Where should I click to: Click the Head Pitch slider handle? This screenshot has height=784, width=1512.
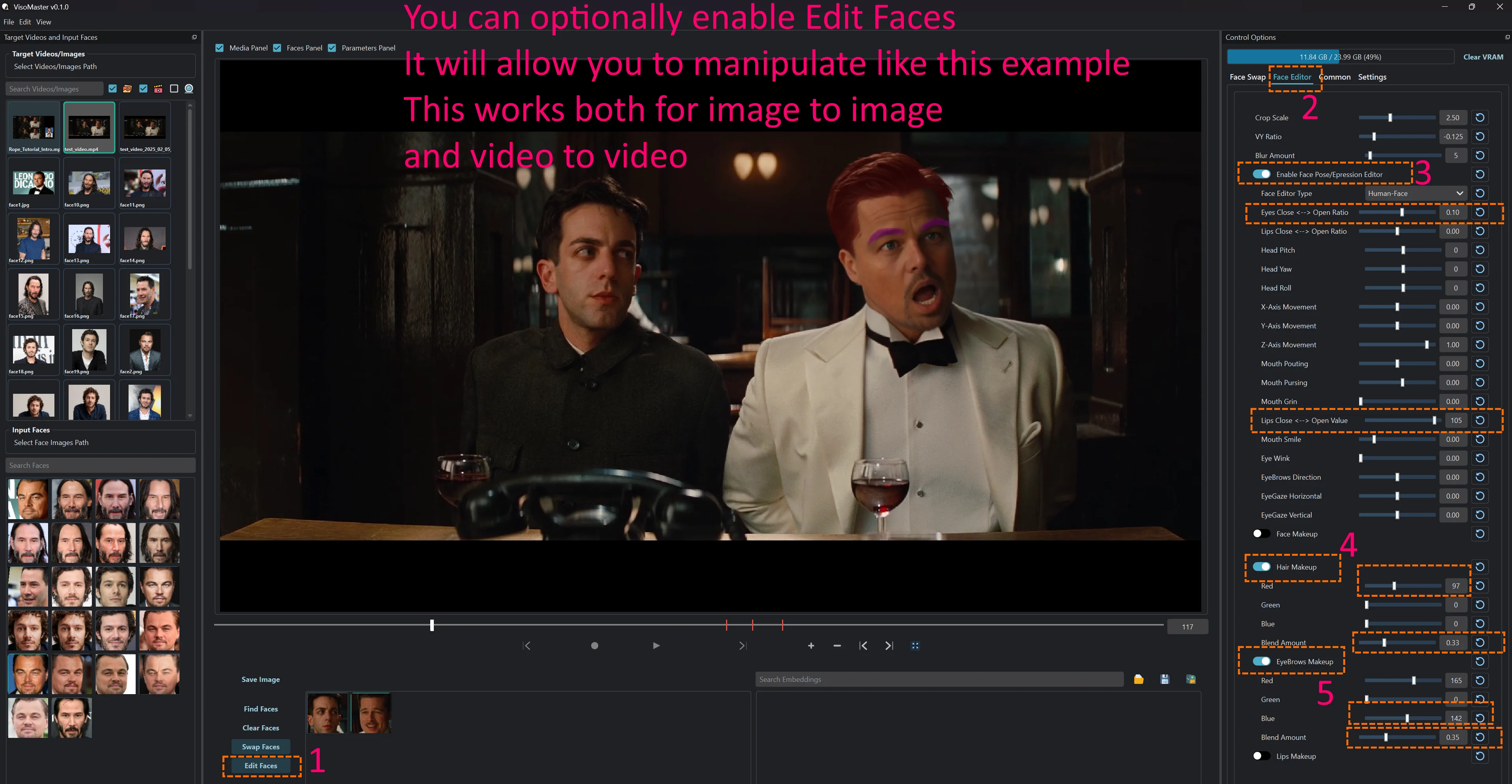click(1404, 250)
